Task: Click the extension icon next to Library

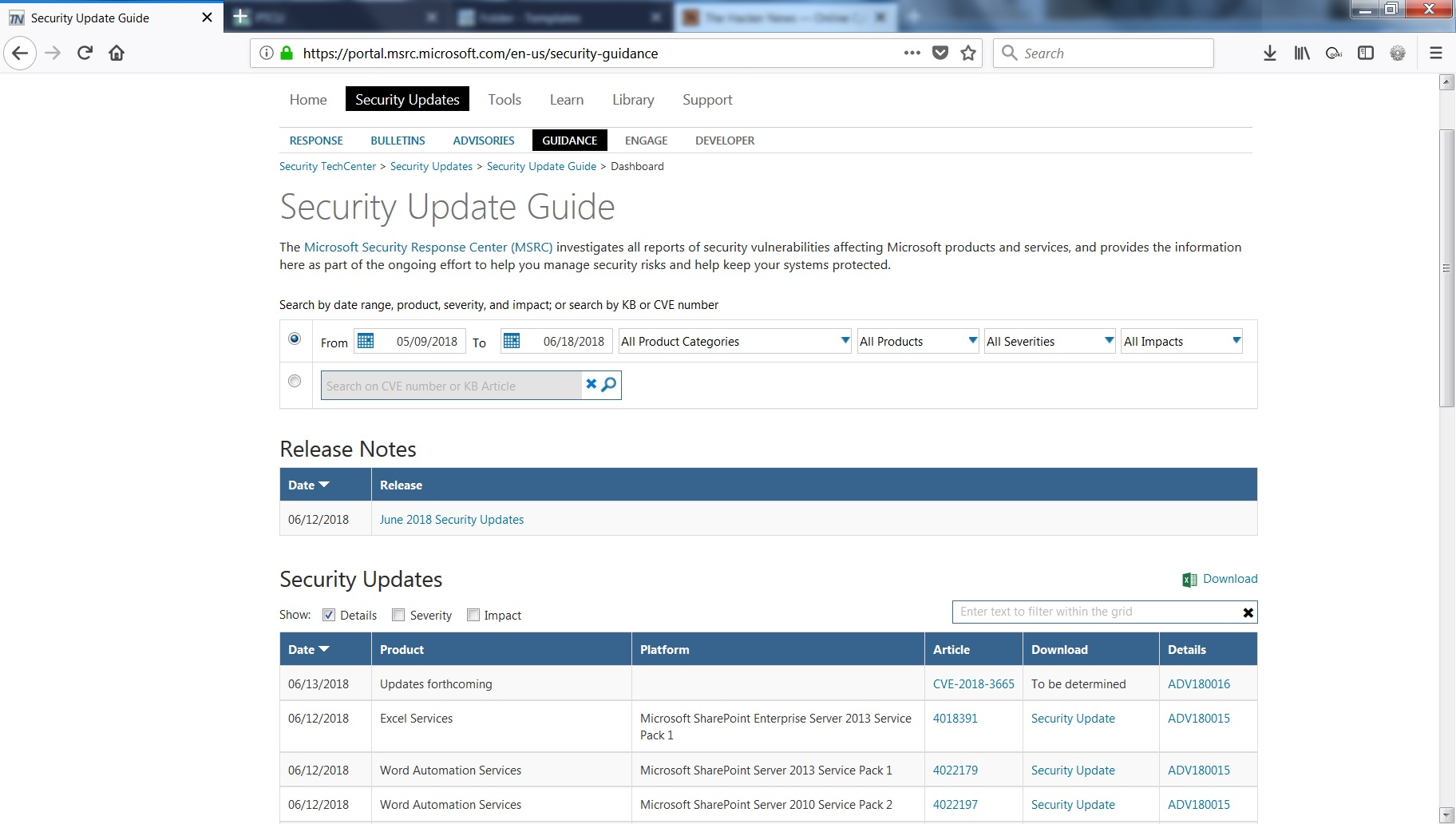Action: pos(1334,53)
